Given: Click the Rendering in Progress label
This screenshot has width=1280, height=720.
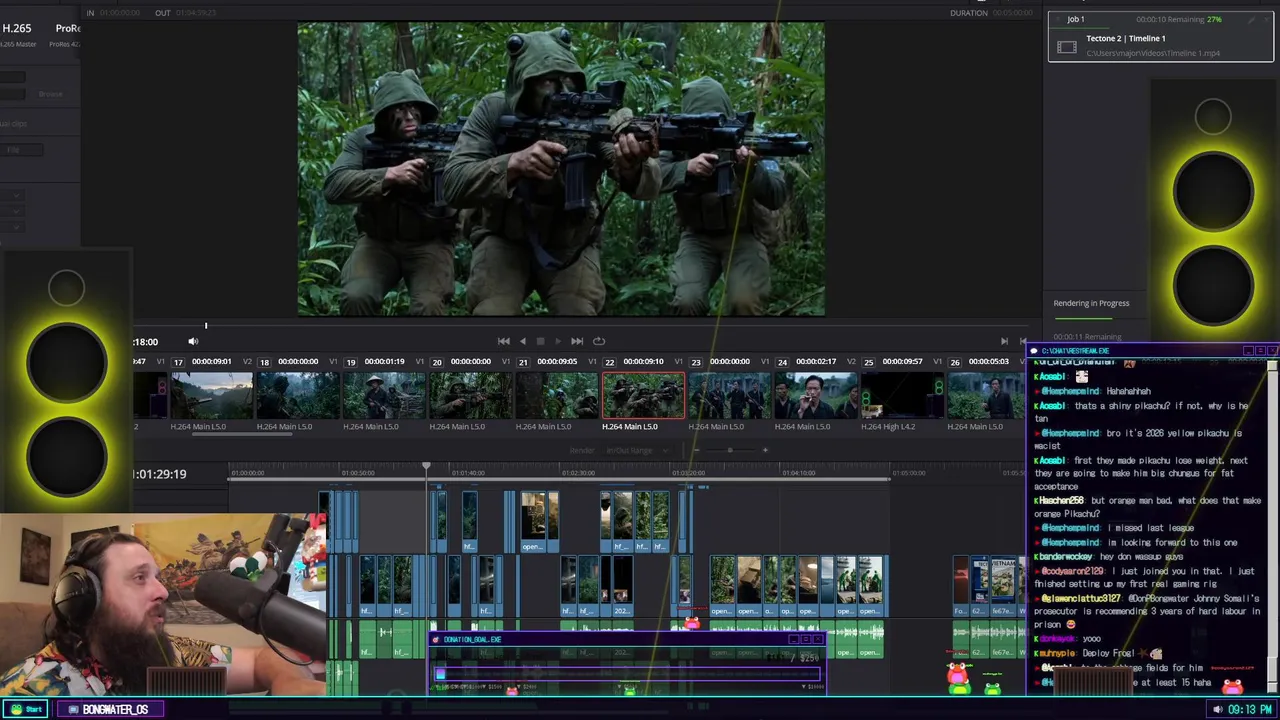Looking at the screenshot, I should (x=1091, y=303).
